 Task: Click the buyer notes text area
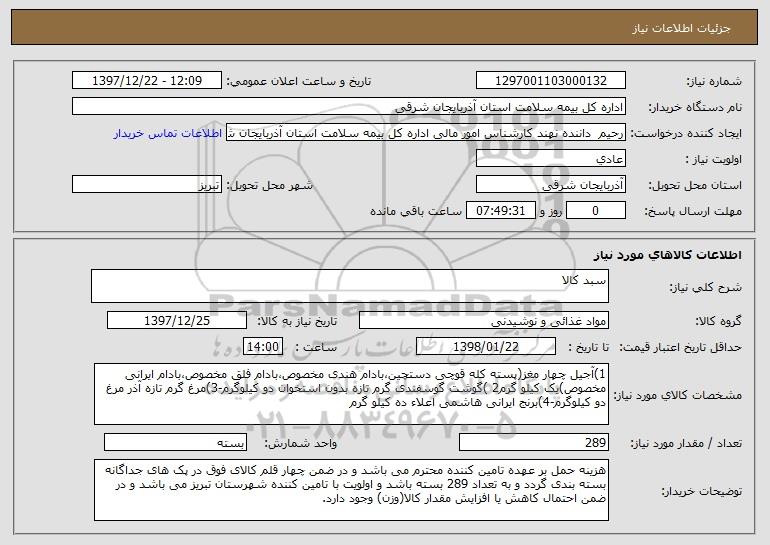pos(351,490)
